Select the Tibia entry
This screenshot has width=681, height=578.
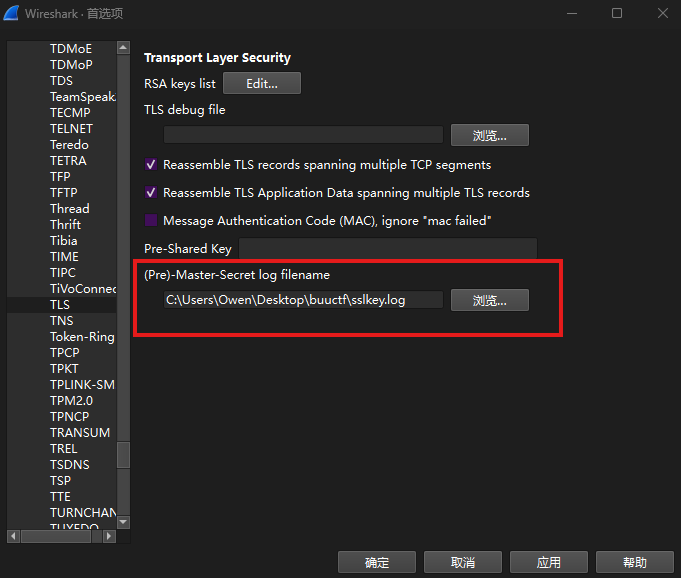tap(62, 241)
